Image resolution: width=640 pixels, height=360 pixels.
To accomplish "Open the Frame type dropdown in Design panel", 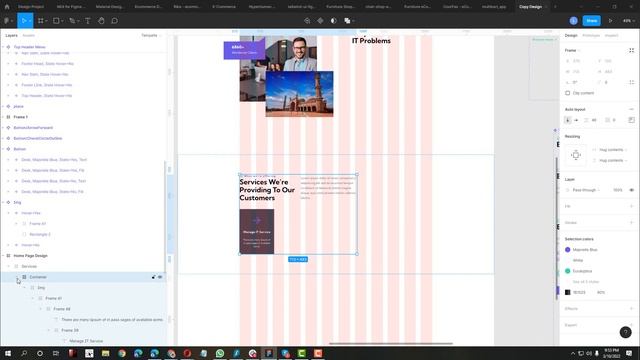I will [x=572, y=50].
